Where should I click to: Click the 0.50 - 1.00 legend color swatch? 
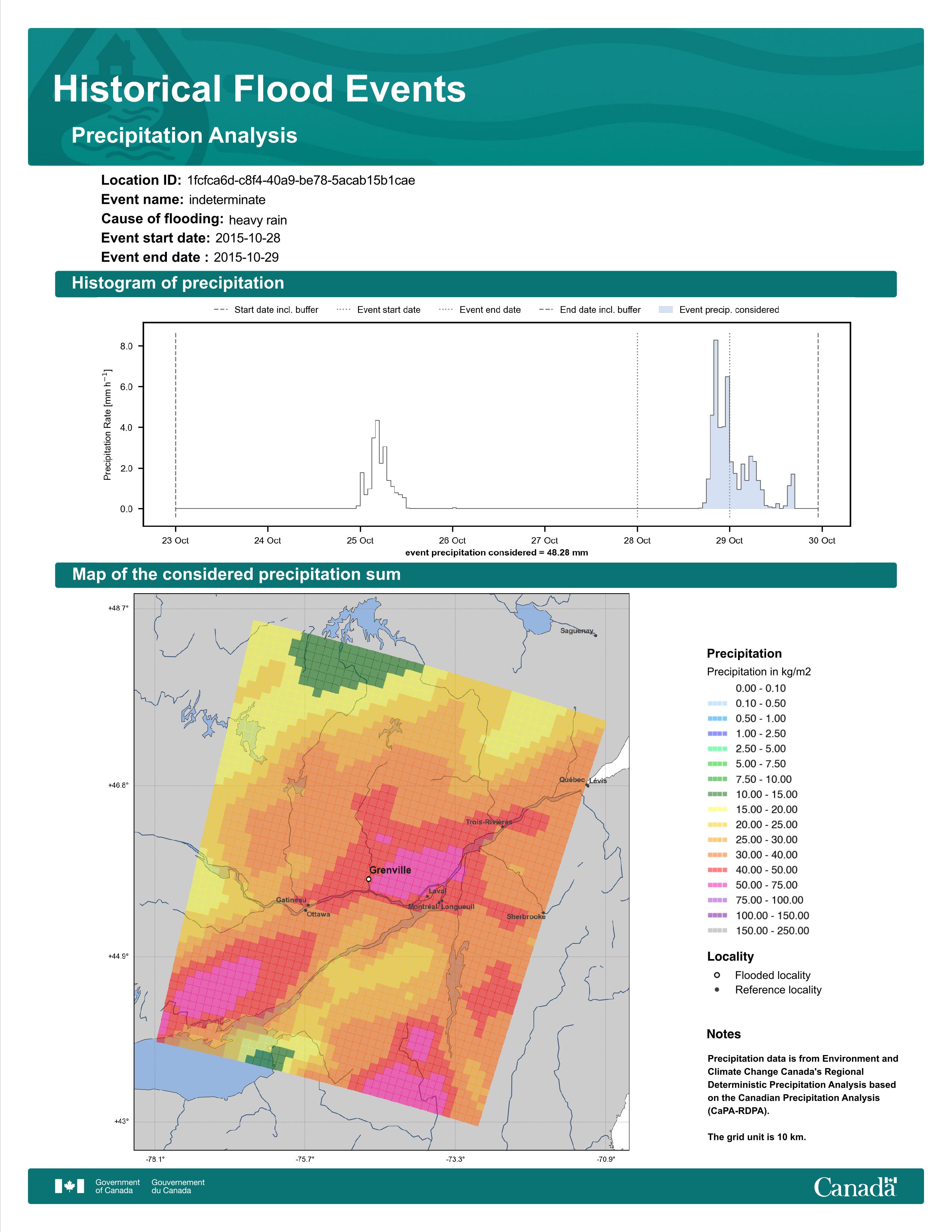[x=717, y=719]
